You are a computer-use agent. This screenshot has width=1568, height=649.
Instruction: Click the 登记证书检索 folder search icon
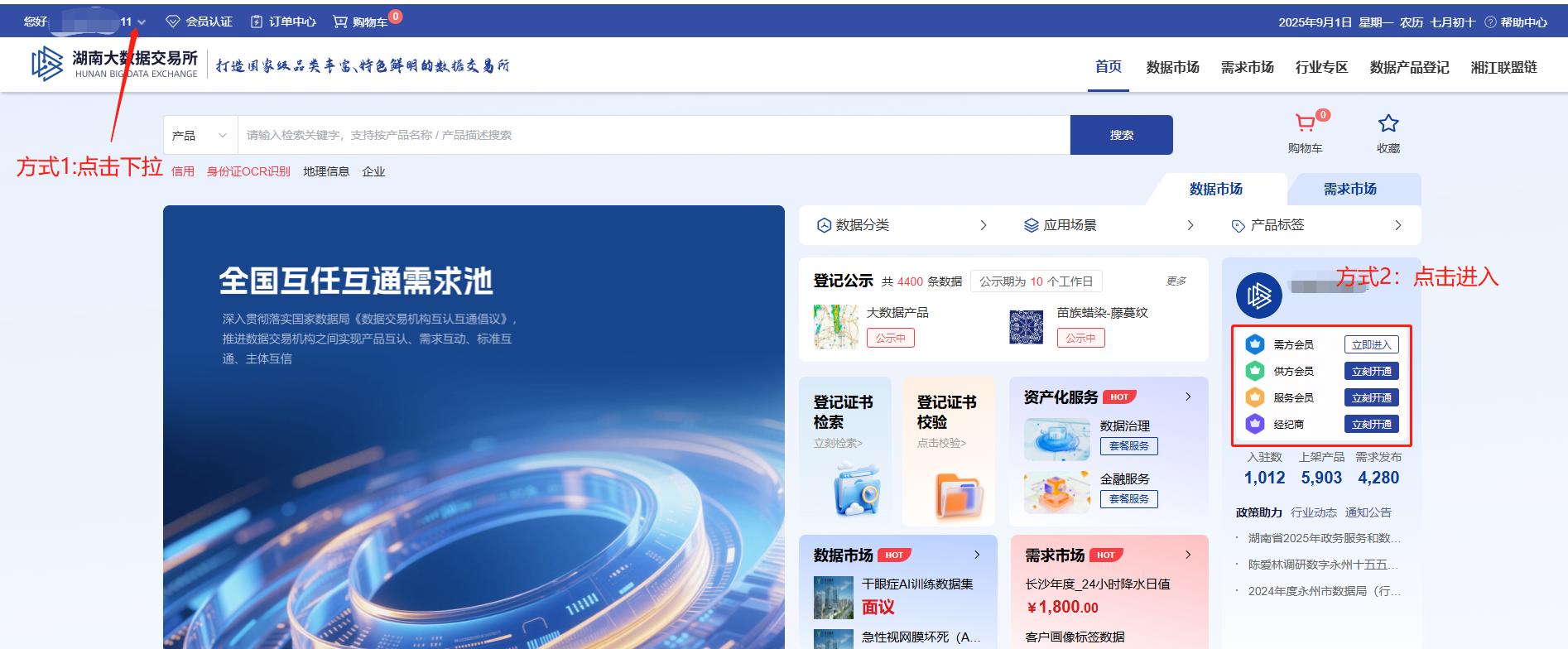(x=856, y=489)
